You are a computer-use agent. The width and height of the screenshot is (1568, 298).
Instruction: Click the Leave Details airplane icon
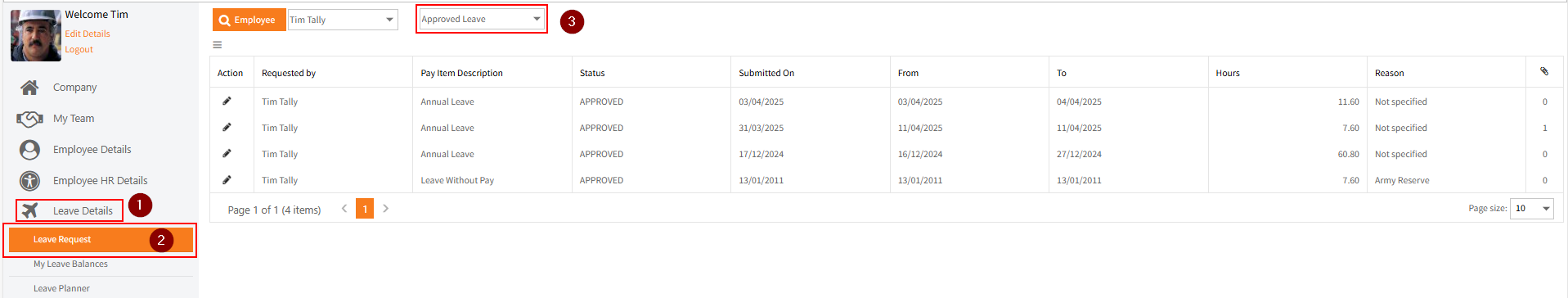point(29,210)
